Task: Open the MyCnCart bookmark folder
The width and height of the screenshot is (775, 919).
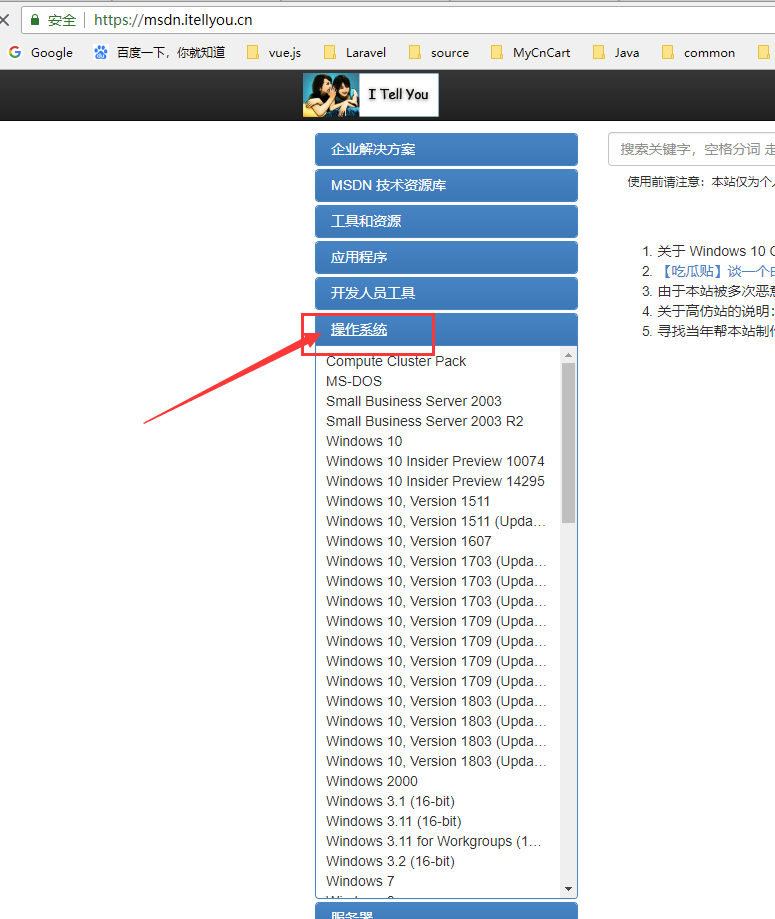Action: click(x=531, y=53)
